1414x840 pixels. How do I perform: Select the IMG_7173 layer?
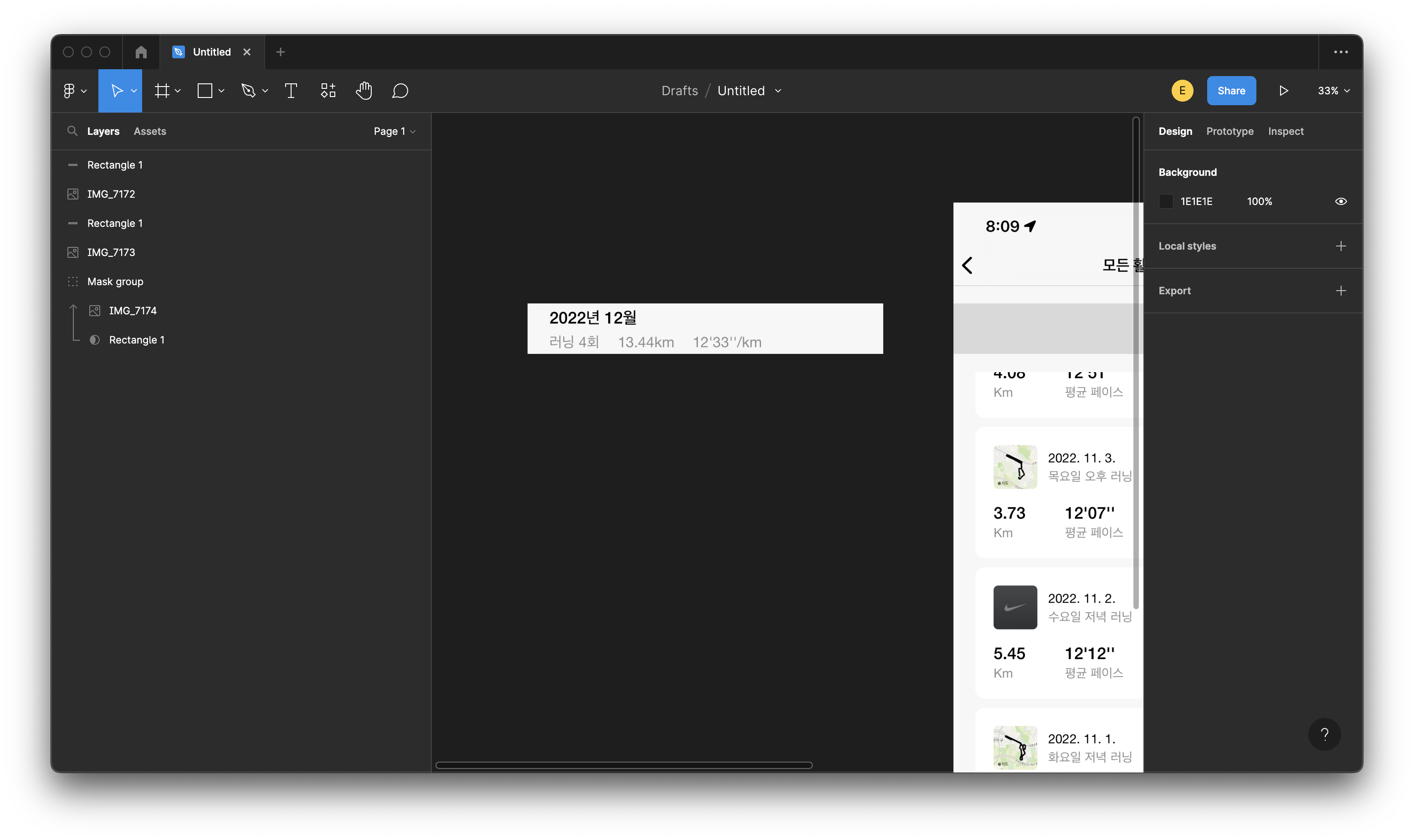click(x=111, y=252)
